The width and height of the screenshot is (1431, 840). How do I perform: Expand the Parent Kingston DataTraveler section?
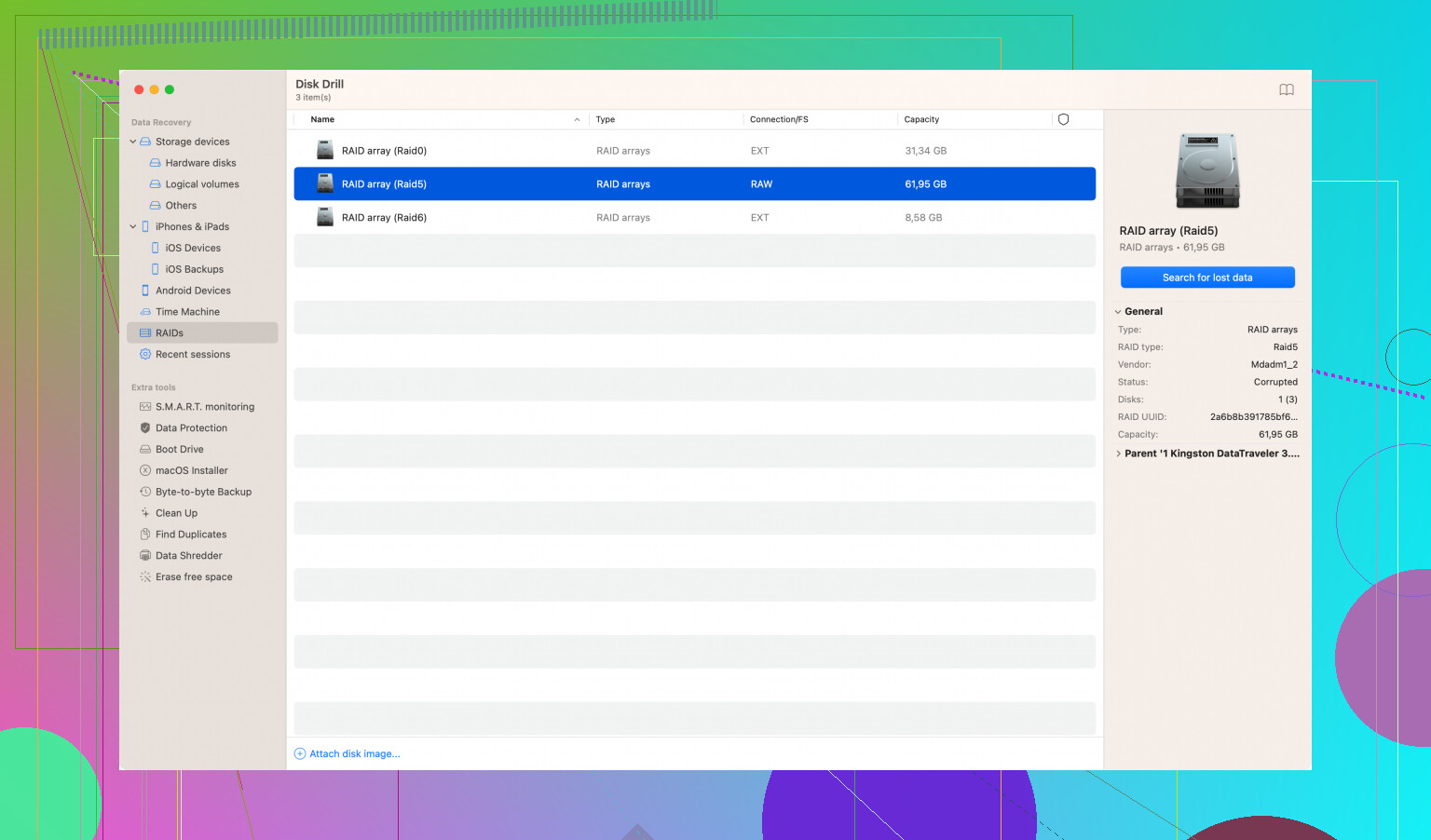coord(1118,454)
